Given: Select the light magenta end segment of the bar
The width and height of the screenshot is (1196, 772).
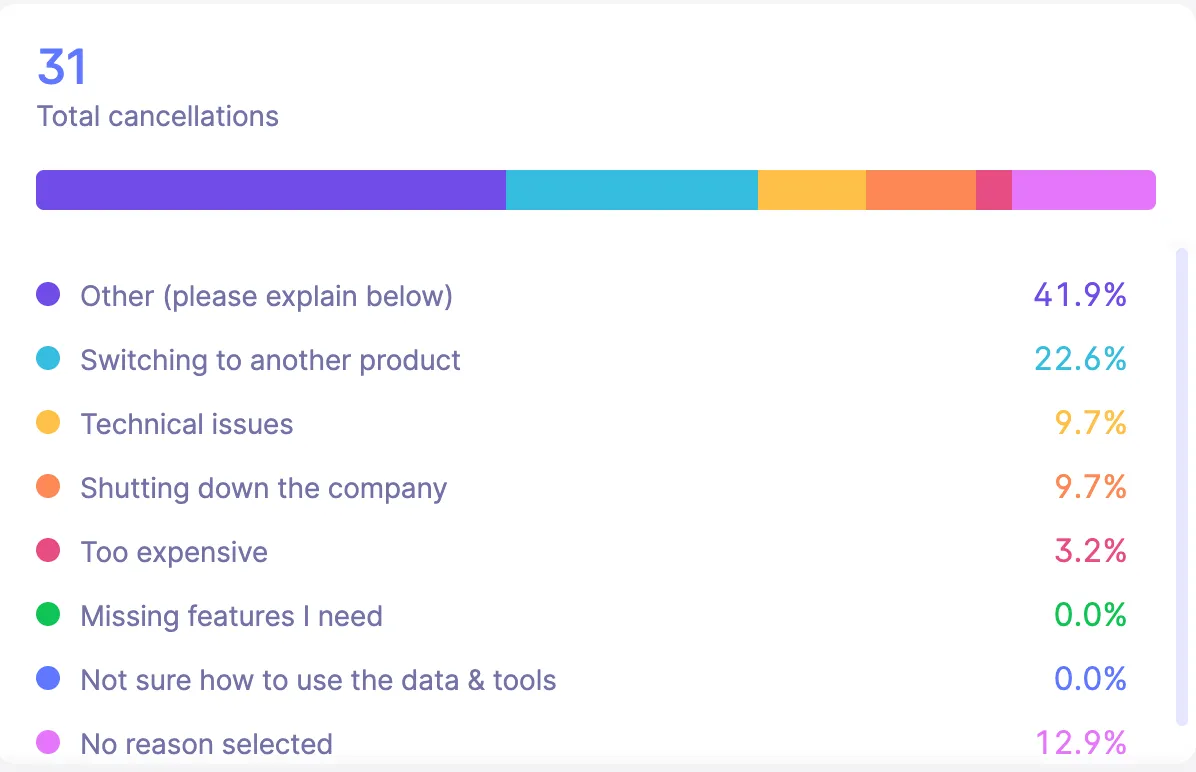Looking at the screenshot, I should (x=1084, y=190).
